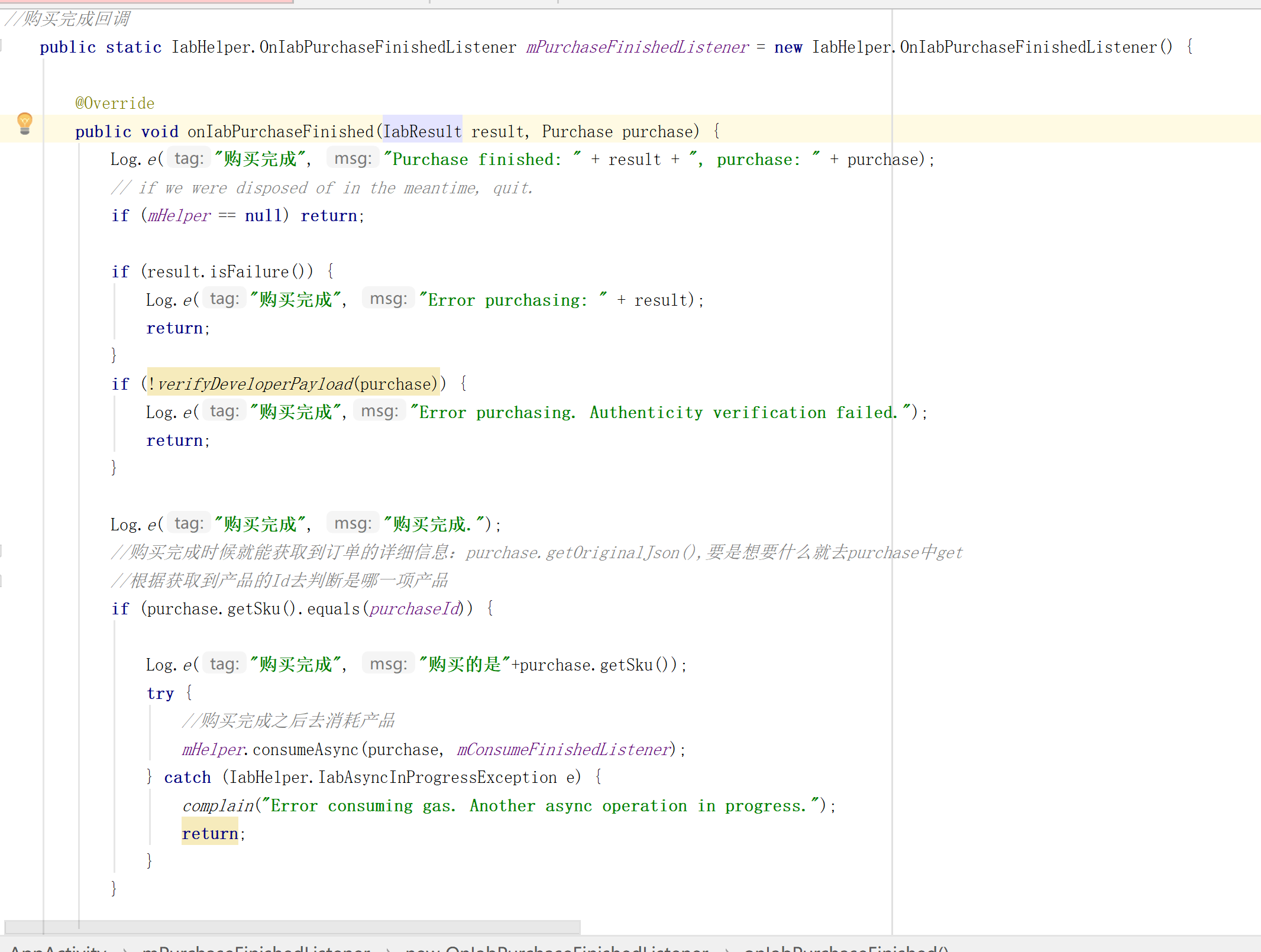Click tag hint in Purchase finished log line

point(189,158)
